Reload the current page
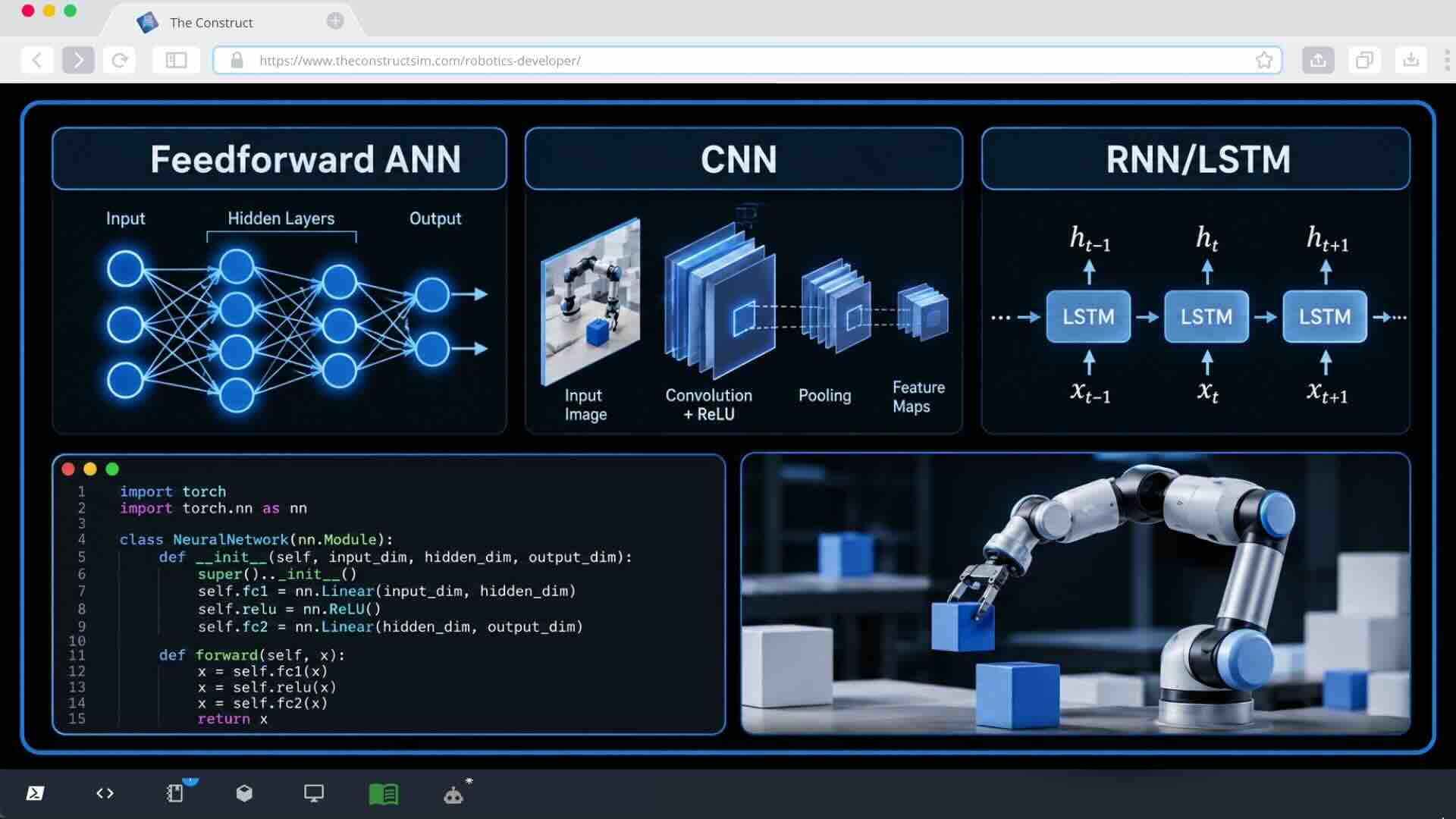Viewport: 1456px width, 819px height. [x=119, y=60]
